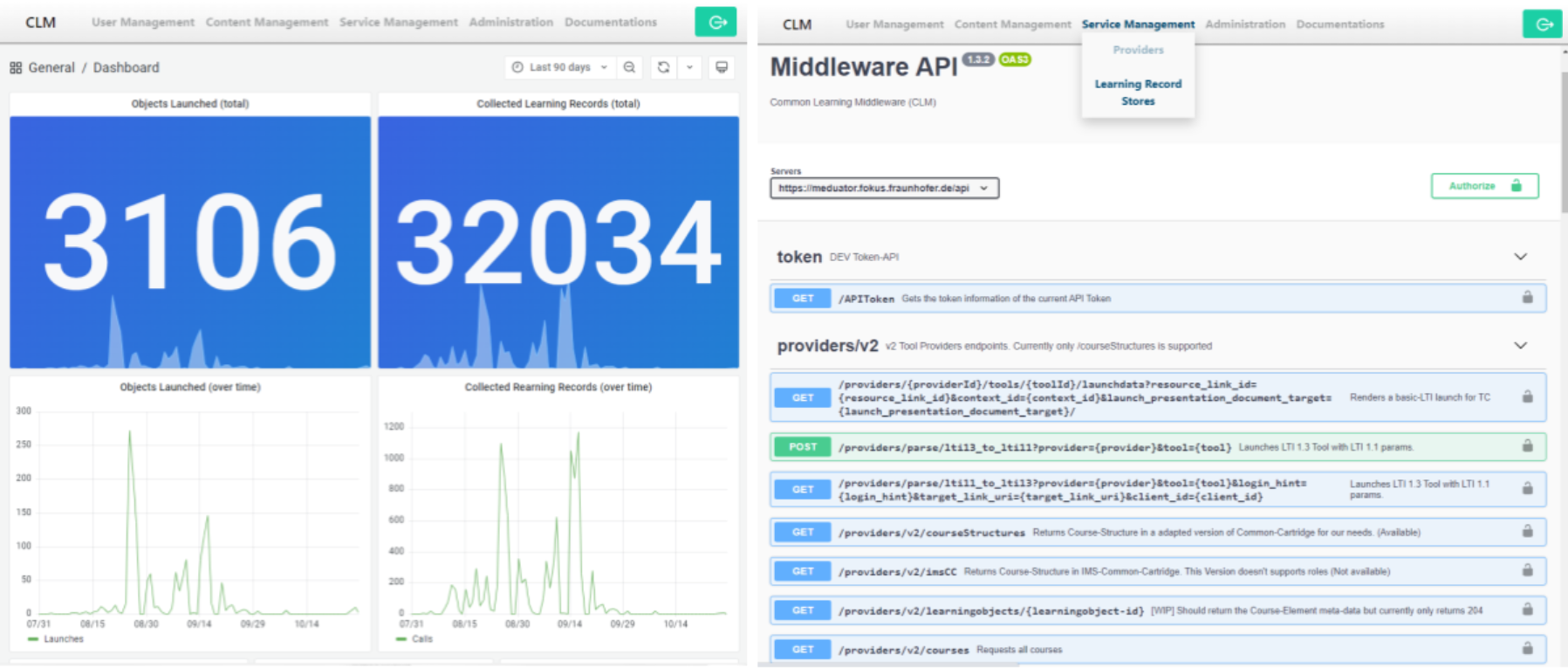Open Documentations menu on the dashboard page
This screenshot has width=1568, height=668.
(x=611, y=22)
